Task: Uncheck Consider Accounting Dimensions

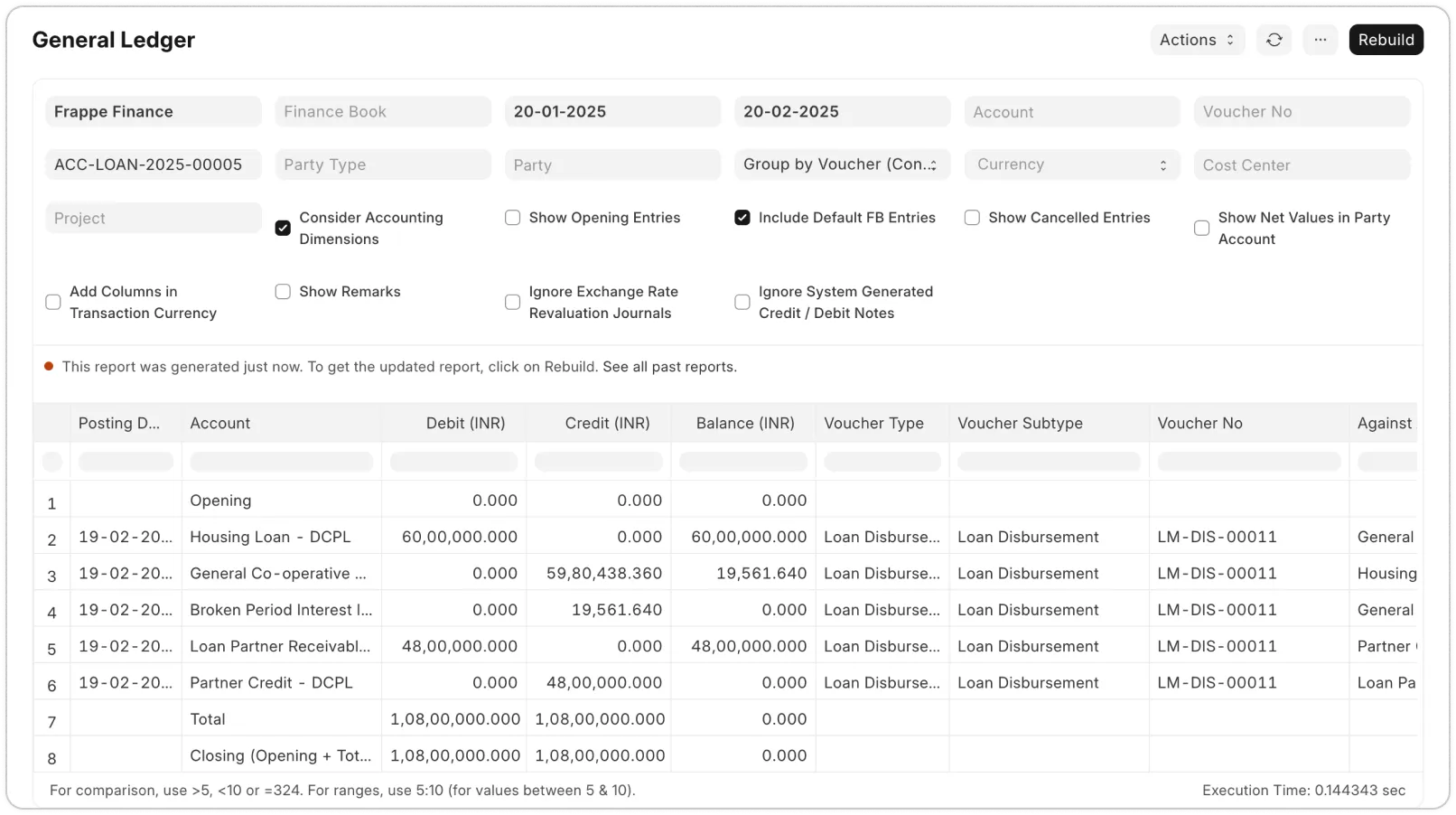Action: [x=283, y=228]
